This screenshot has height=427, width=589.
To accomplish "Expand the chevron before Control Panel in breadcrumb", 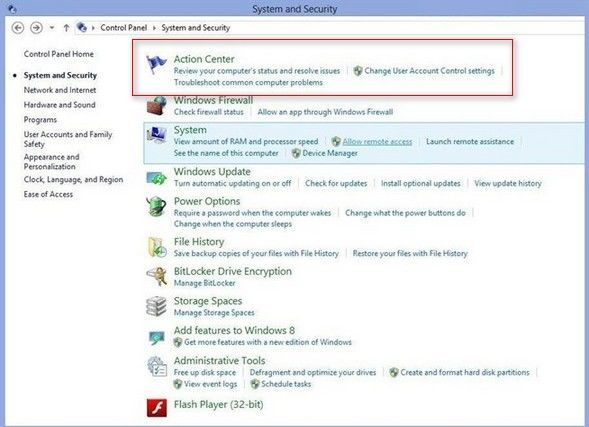I will (93, 28).
